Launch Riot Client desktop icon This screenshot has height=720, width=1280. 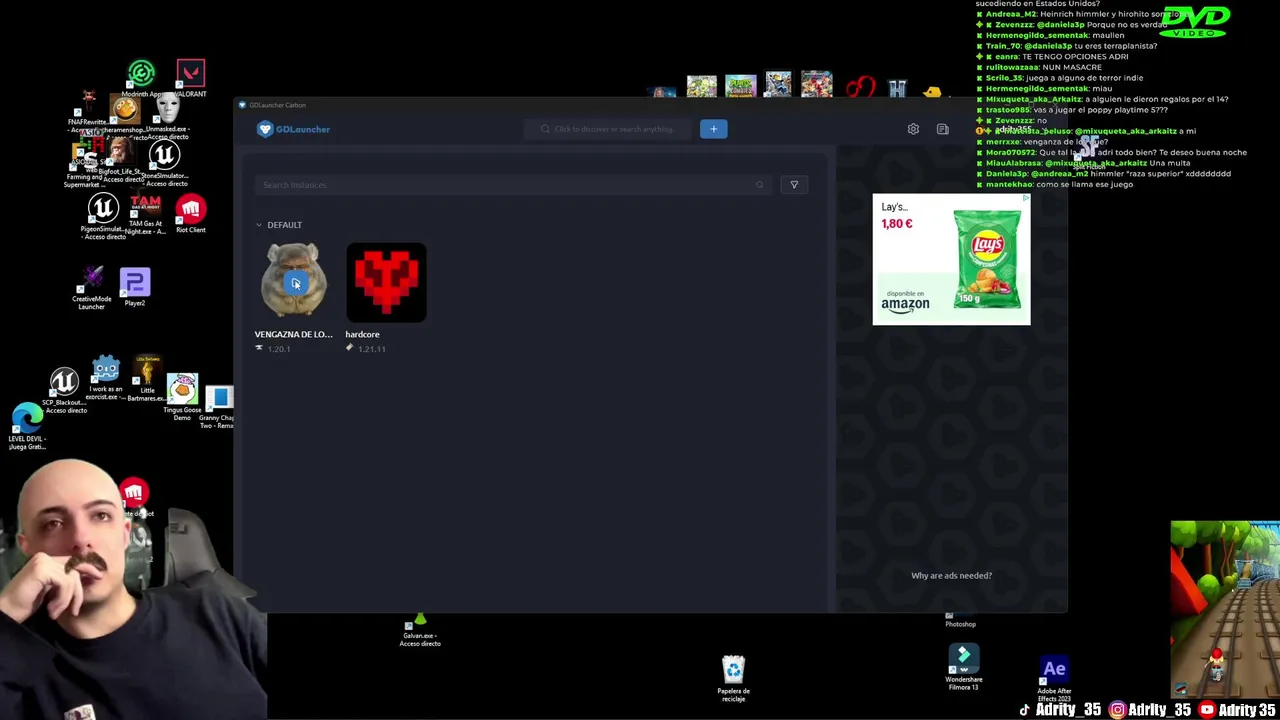pos(190,214)
